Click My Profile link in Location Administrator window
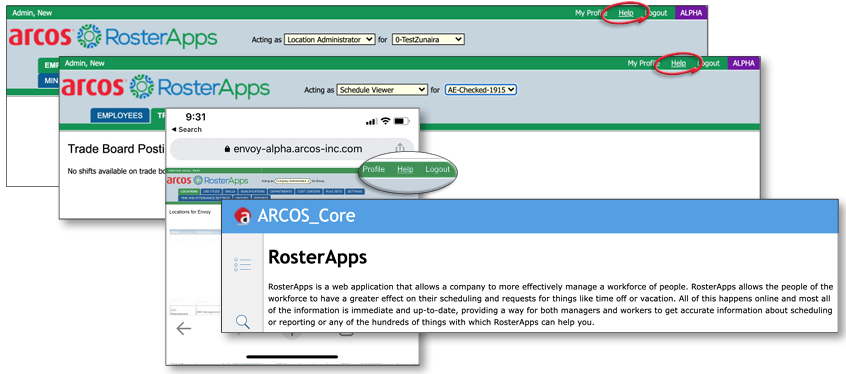The image size is (846, 374). pos(591,13)
